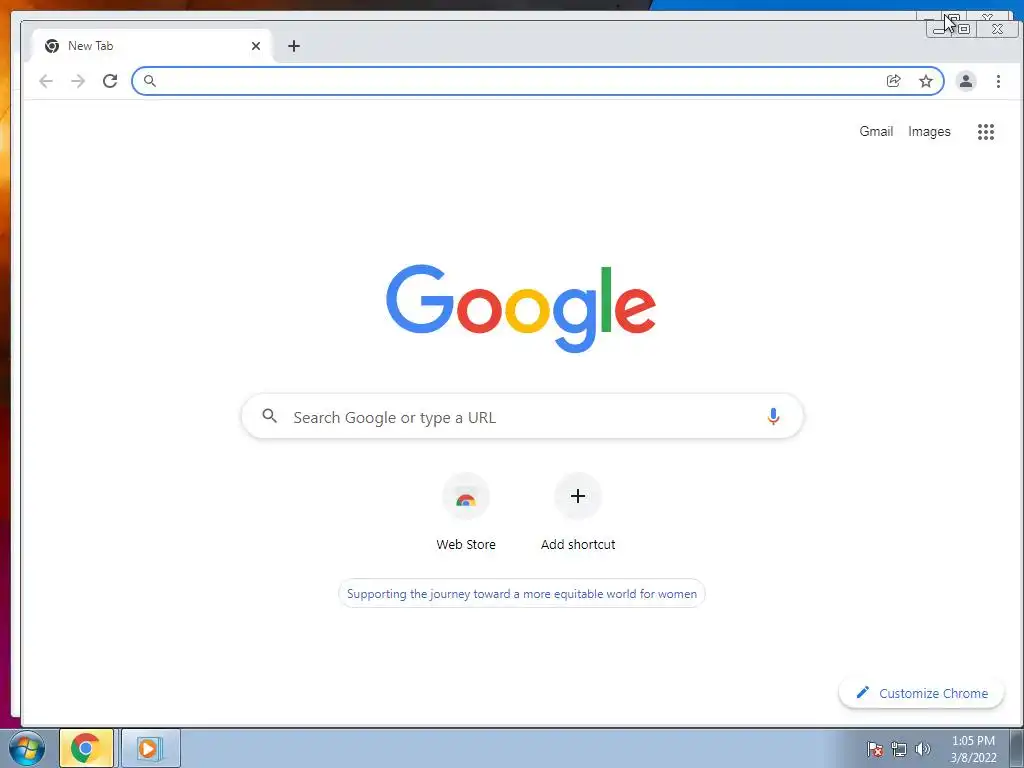Image resolution: width=1024 pixels, height=768 pixels.
Task: Bookmark this tab with the star icon
Action: coord(925,81)
